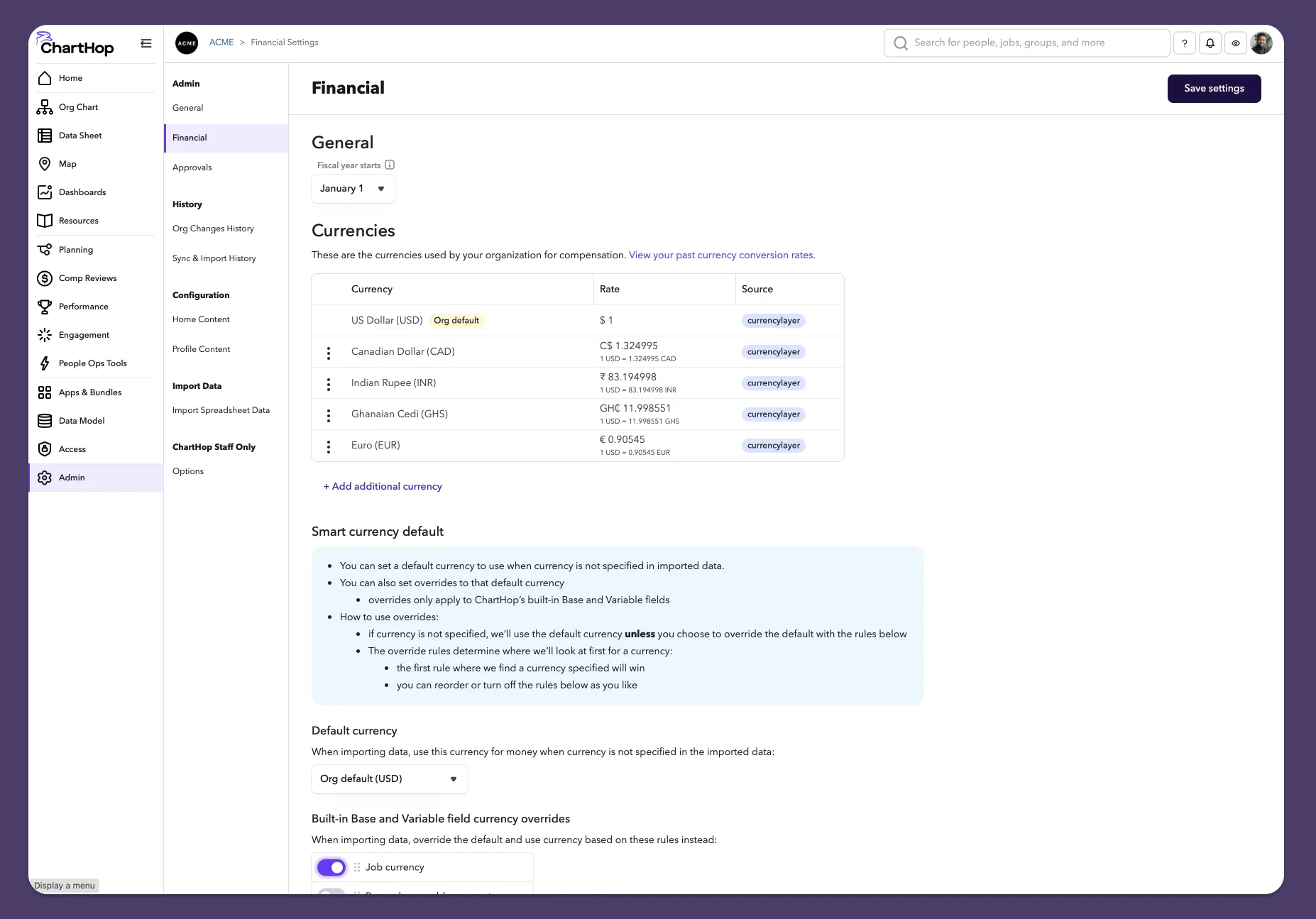The image size is (1316, 919).
Task: Open the Indian Rupee row options menu
Action: coord(328,384)
